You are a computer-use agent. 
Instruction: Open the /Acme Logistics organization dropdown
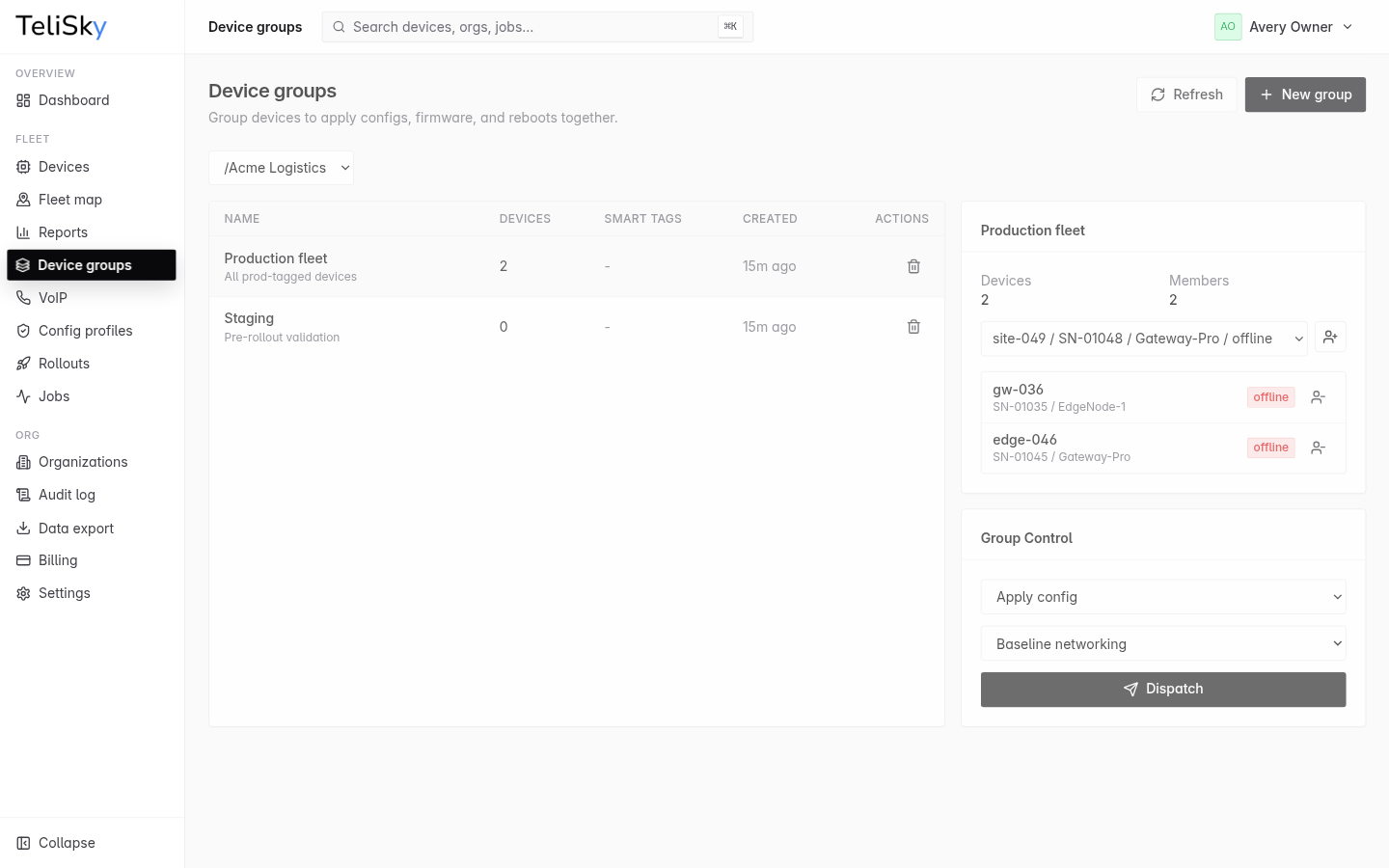[281, 168]
